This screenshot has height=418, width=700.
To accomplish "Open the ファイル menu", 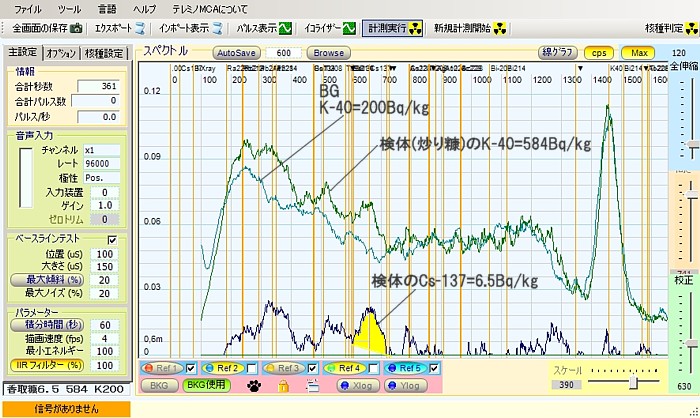I will tap(27, 9).
